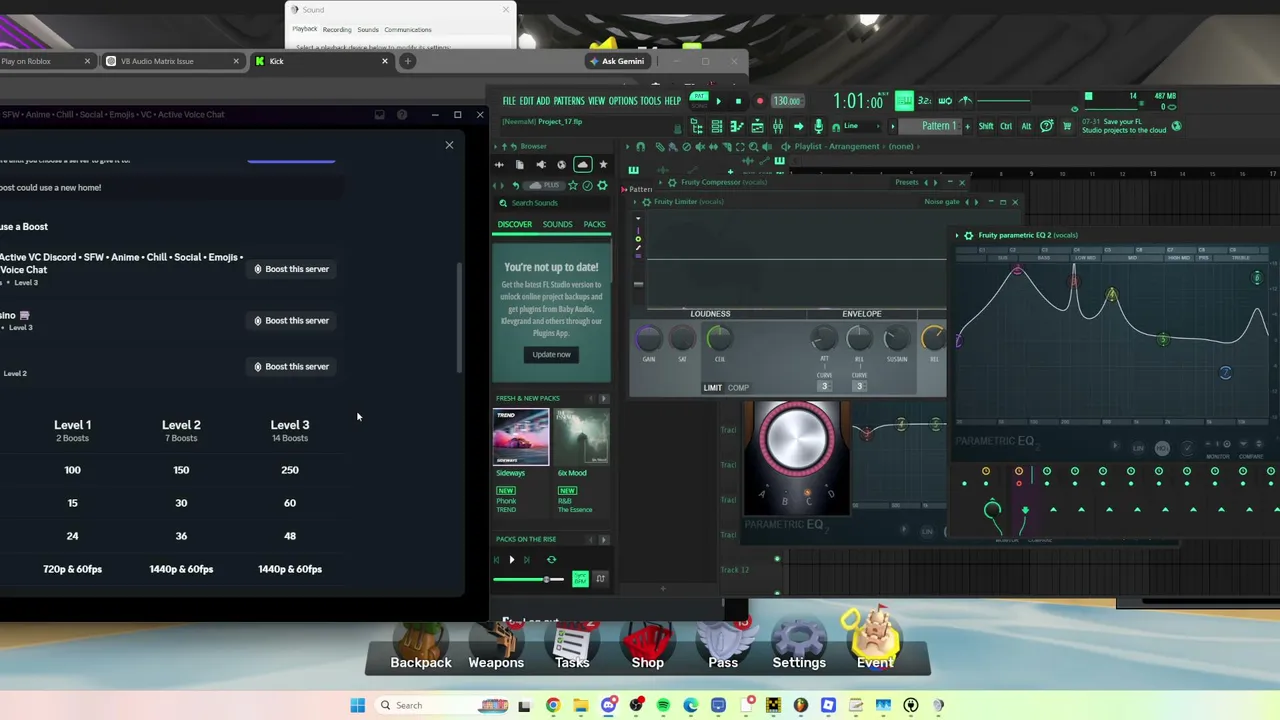
Task: Toggle the preview loop icon
Action: [x=551, y=560]
